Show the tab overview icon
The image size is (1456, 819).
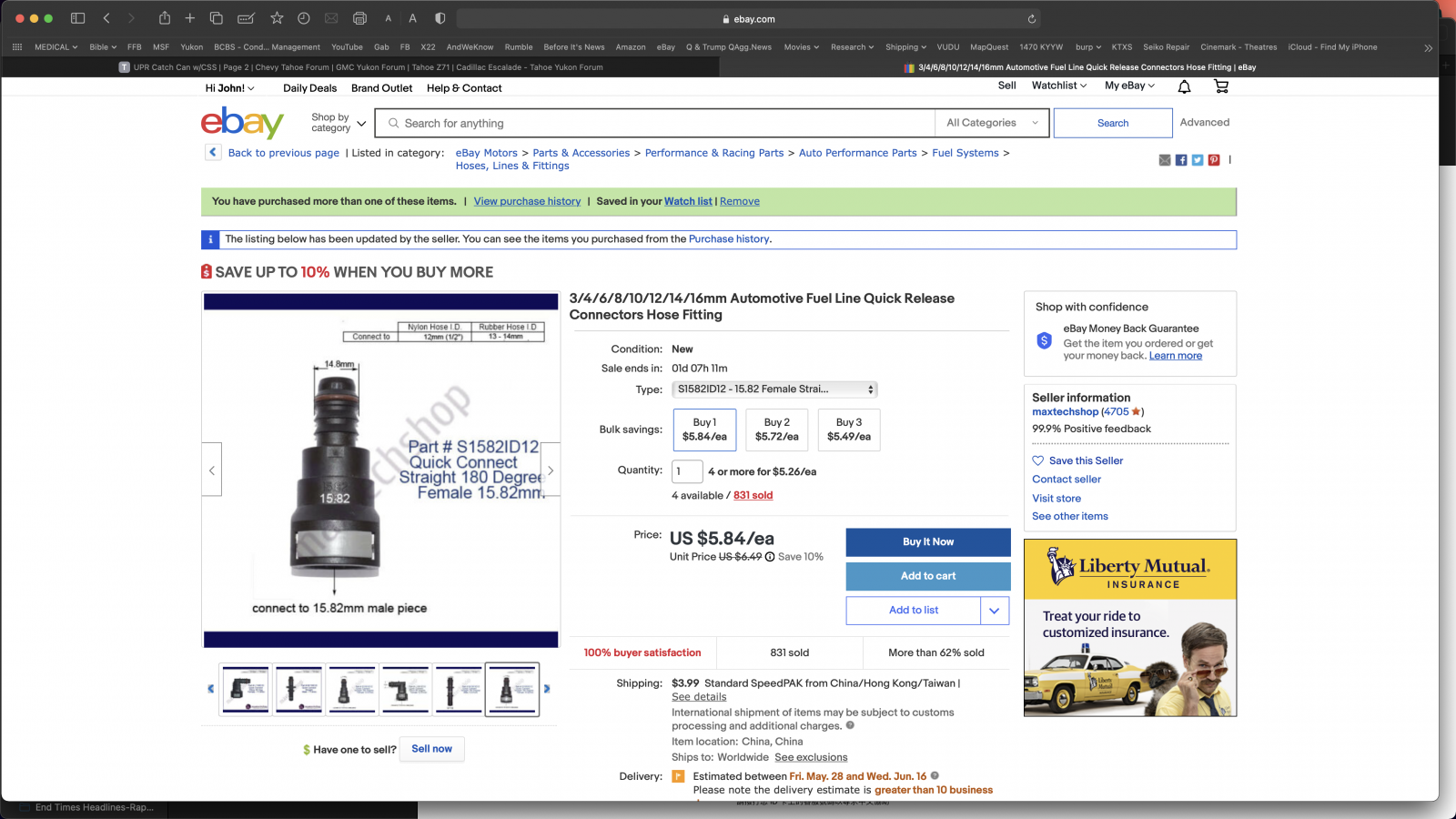pos(217,18)
